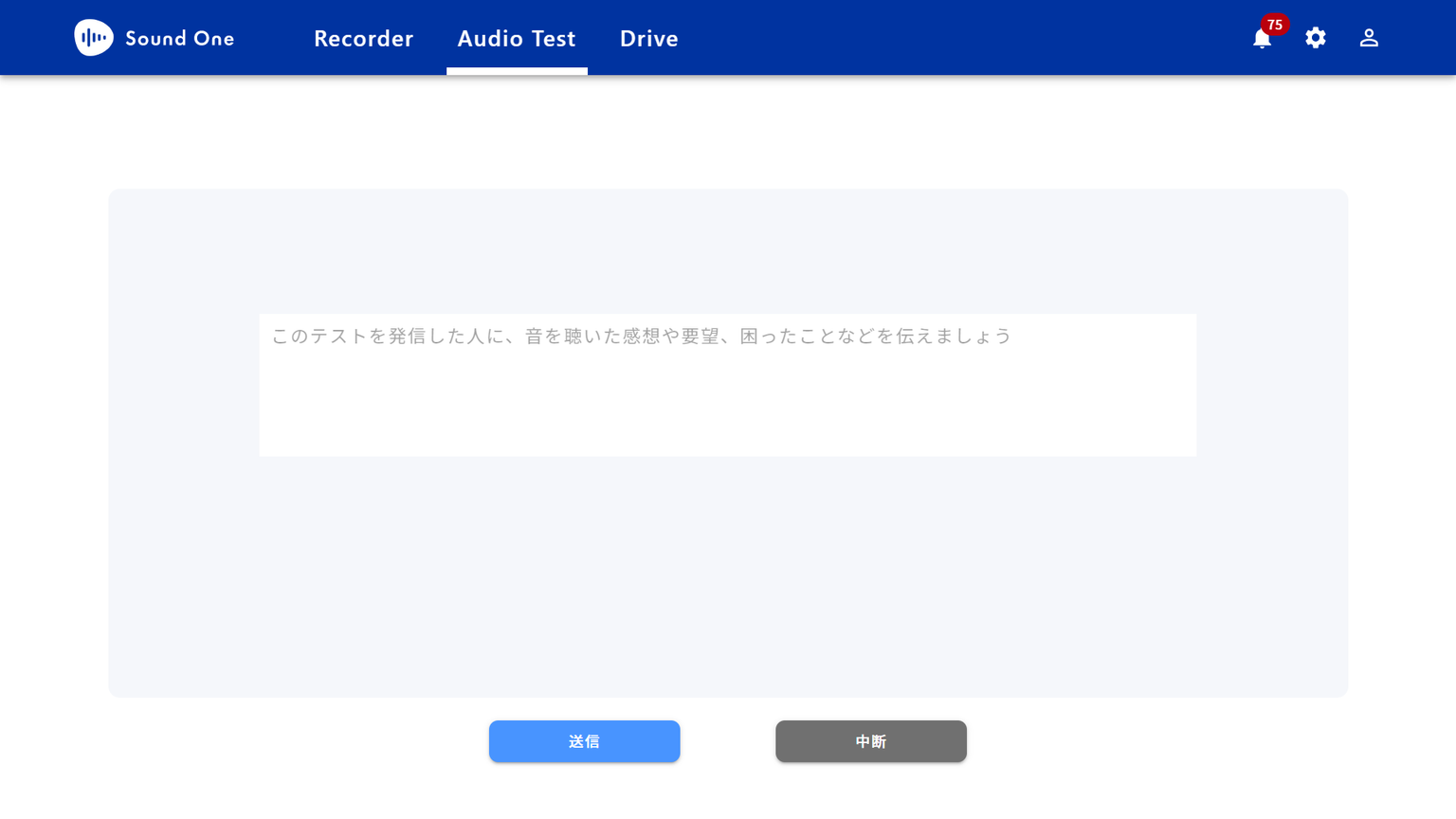This screenshot has height=819, width=1456.
Task: Click the blue 送信 submit button
Action: tap(585, 741)
